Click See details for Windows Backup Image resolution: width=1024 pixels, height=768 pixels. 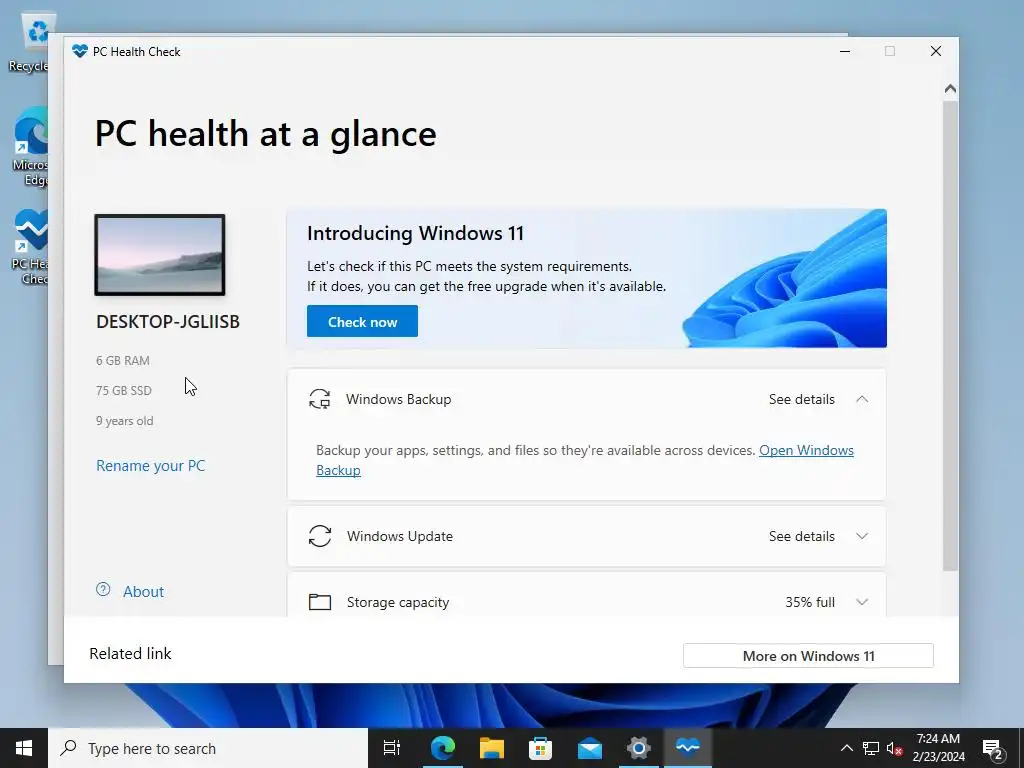click(801, 399)
